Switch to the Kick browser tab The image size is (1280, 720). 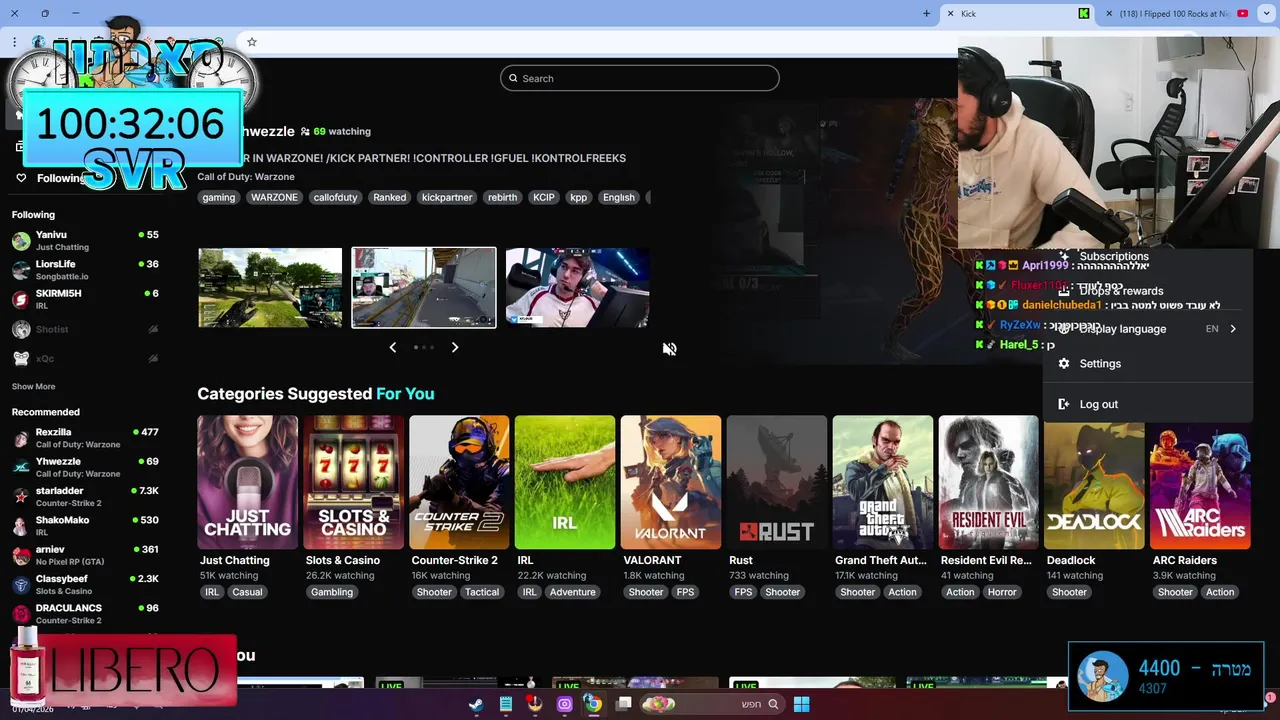(1018, 14)
